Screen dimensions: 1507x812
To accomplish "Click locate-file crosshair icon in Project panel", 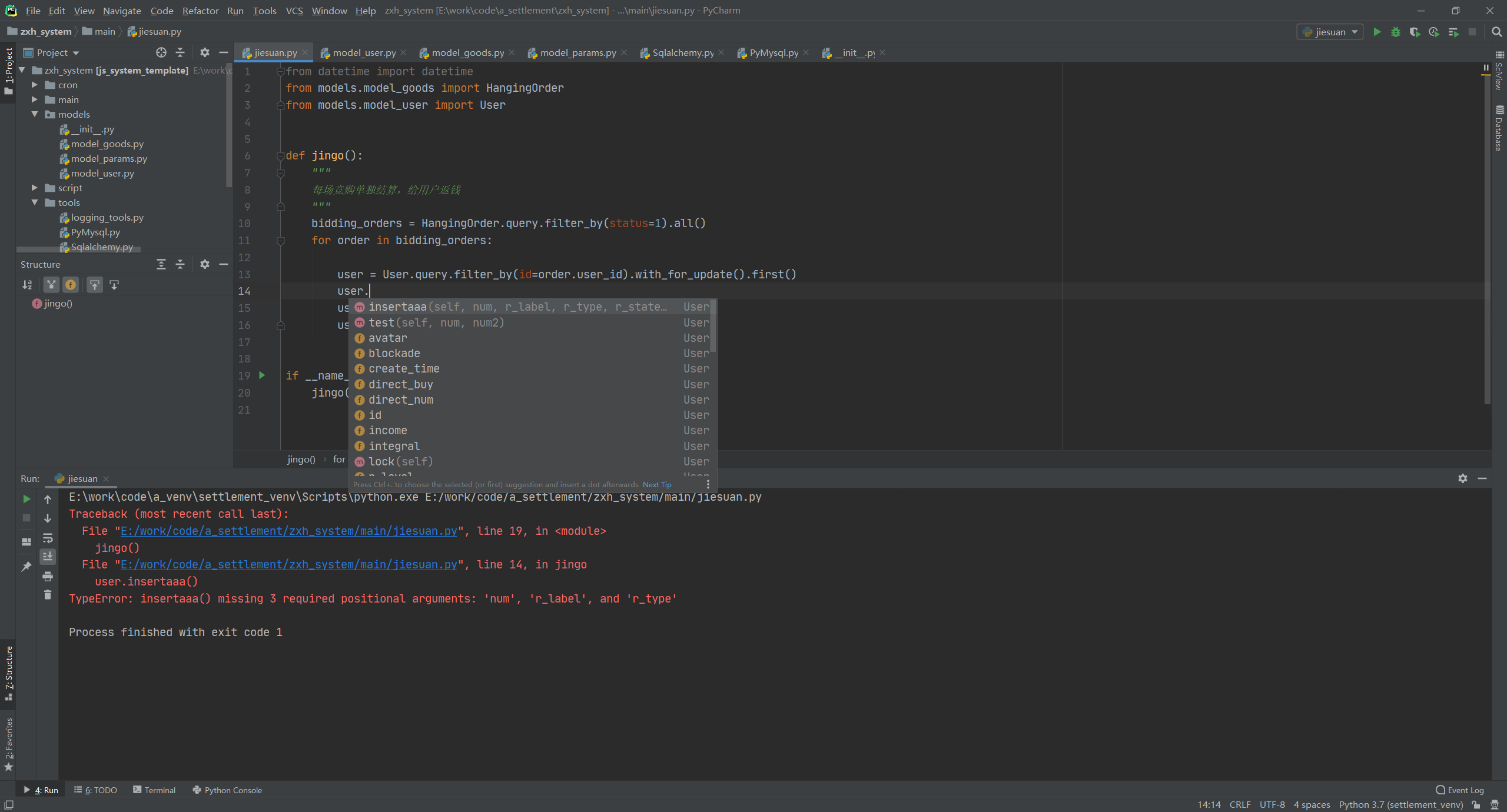I will pos(161,52).
